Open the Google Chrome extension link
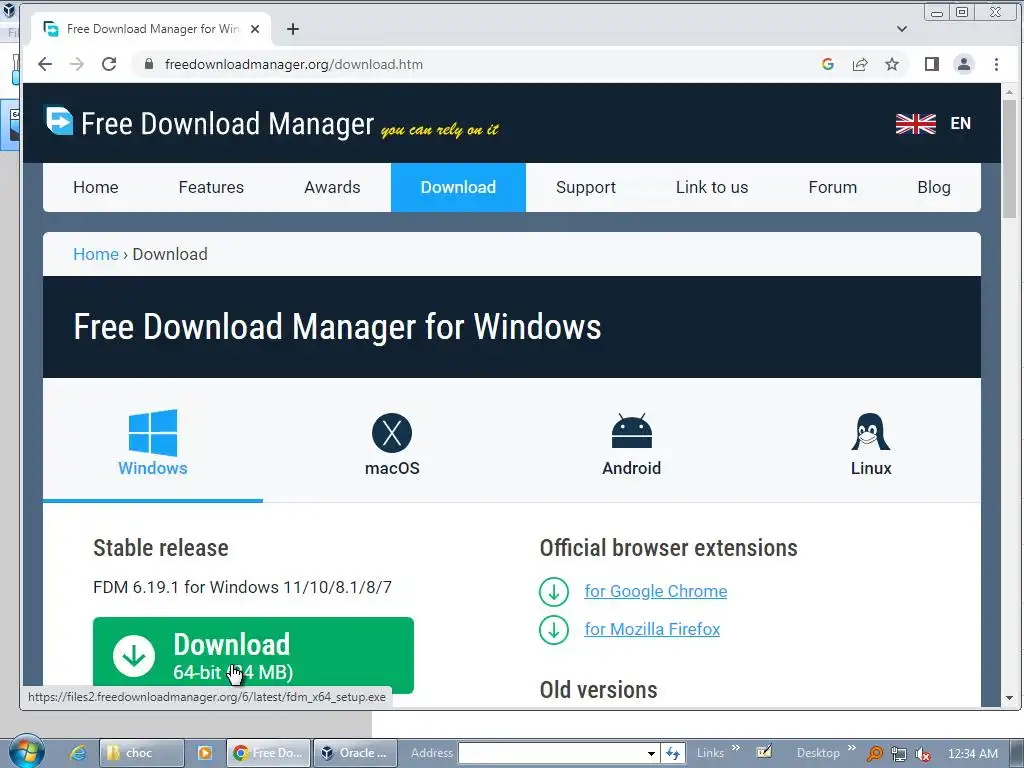 click(656, 592)
